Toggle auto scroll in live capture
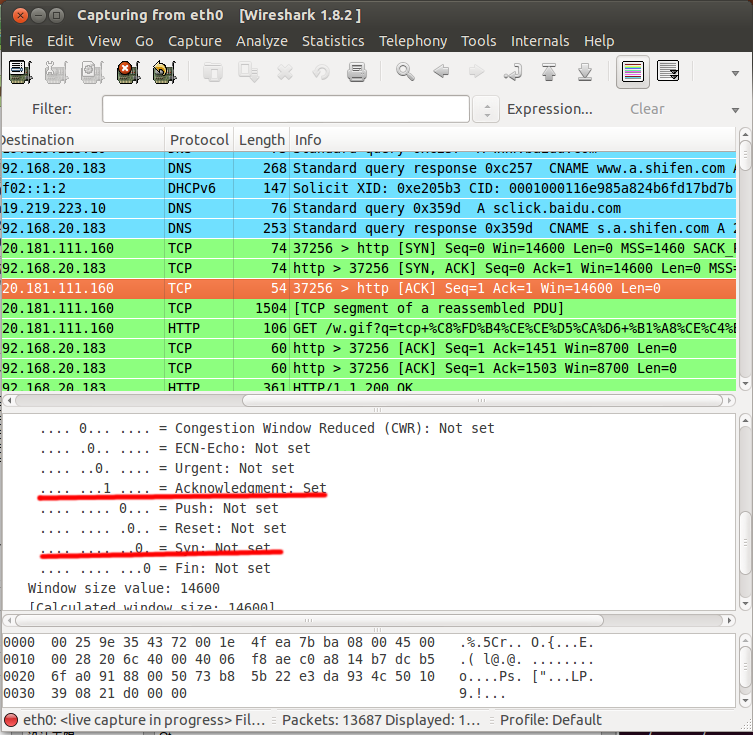753x735 pixels. [668, 72]
